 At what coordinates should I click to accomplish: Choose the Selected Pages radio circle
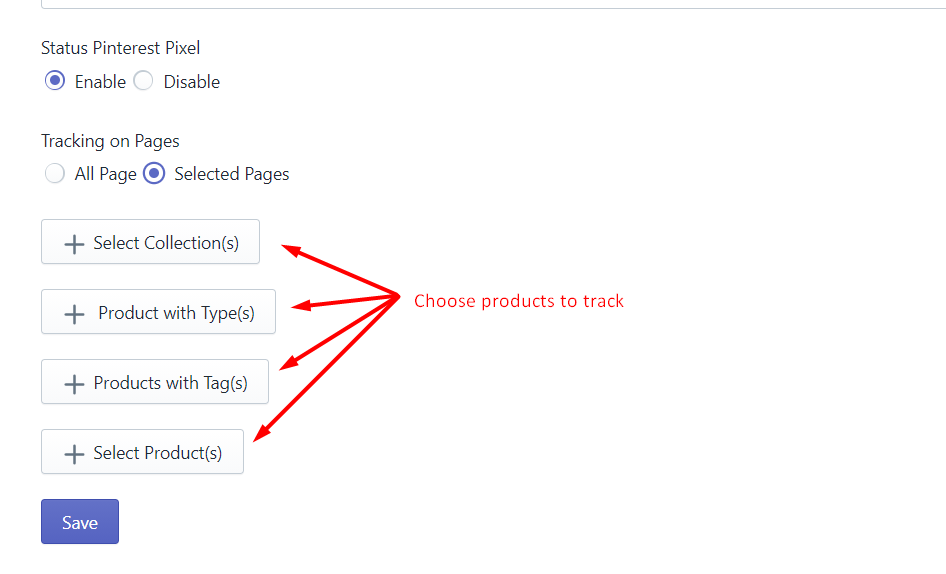click(154, 174)
